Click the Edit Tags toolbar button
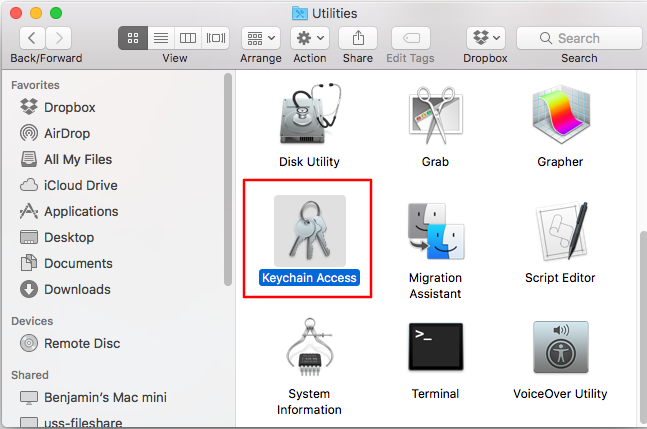The width and height of the screenshot is (647, 429). click(411, 38)
